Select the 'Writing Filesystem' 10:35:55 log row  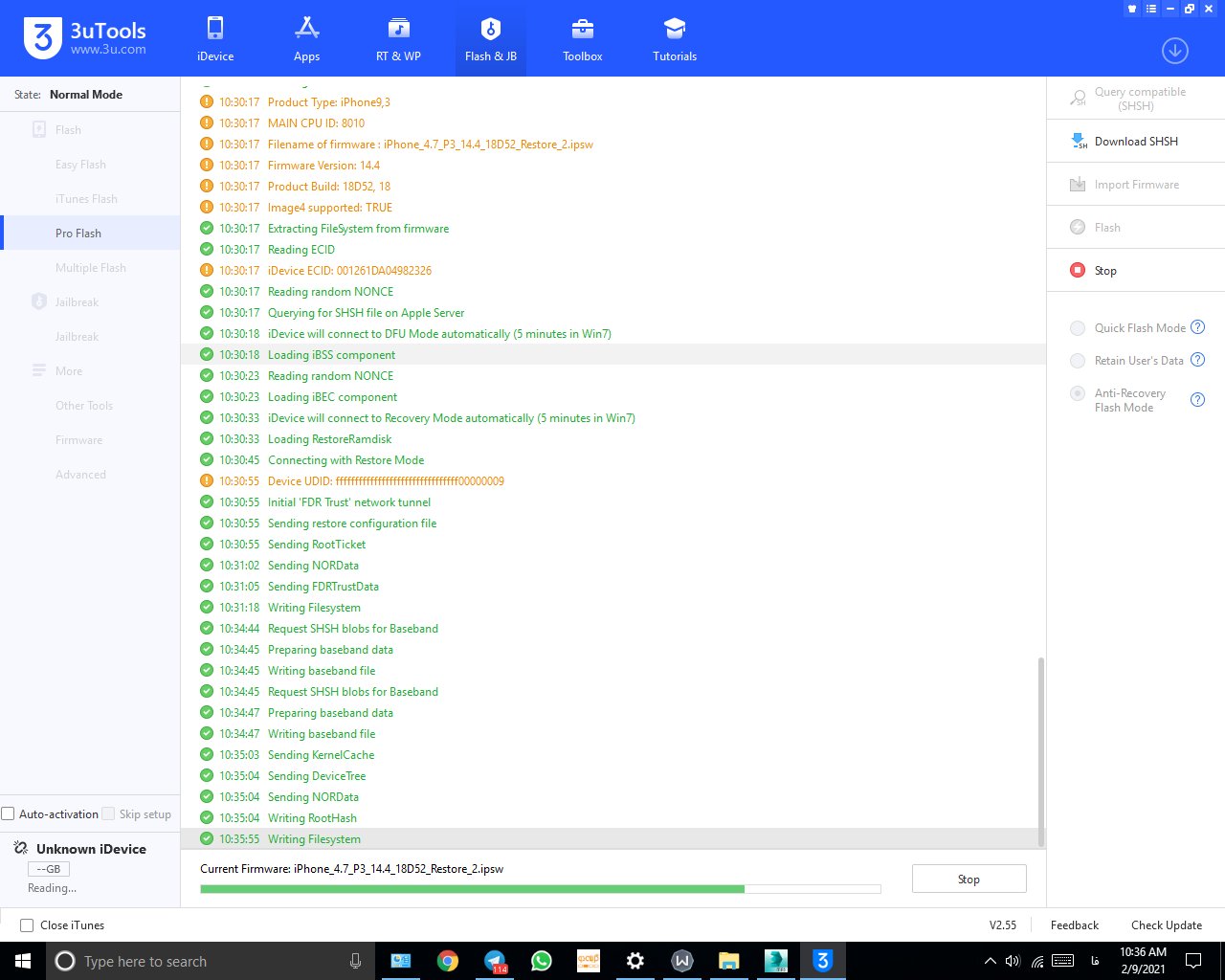click(612, 839)
